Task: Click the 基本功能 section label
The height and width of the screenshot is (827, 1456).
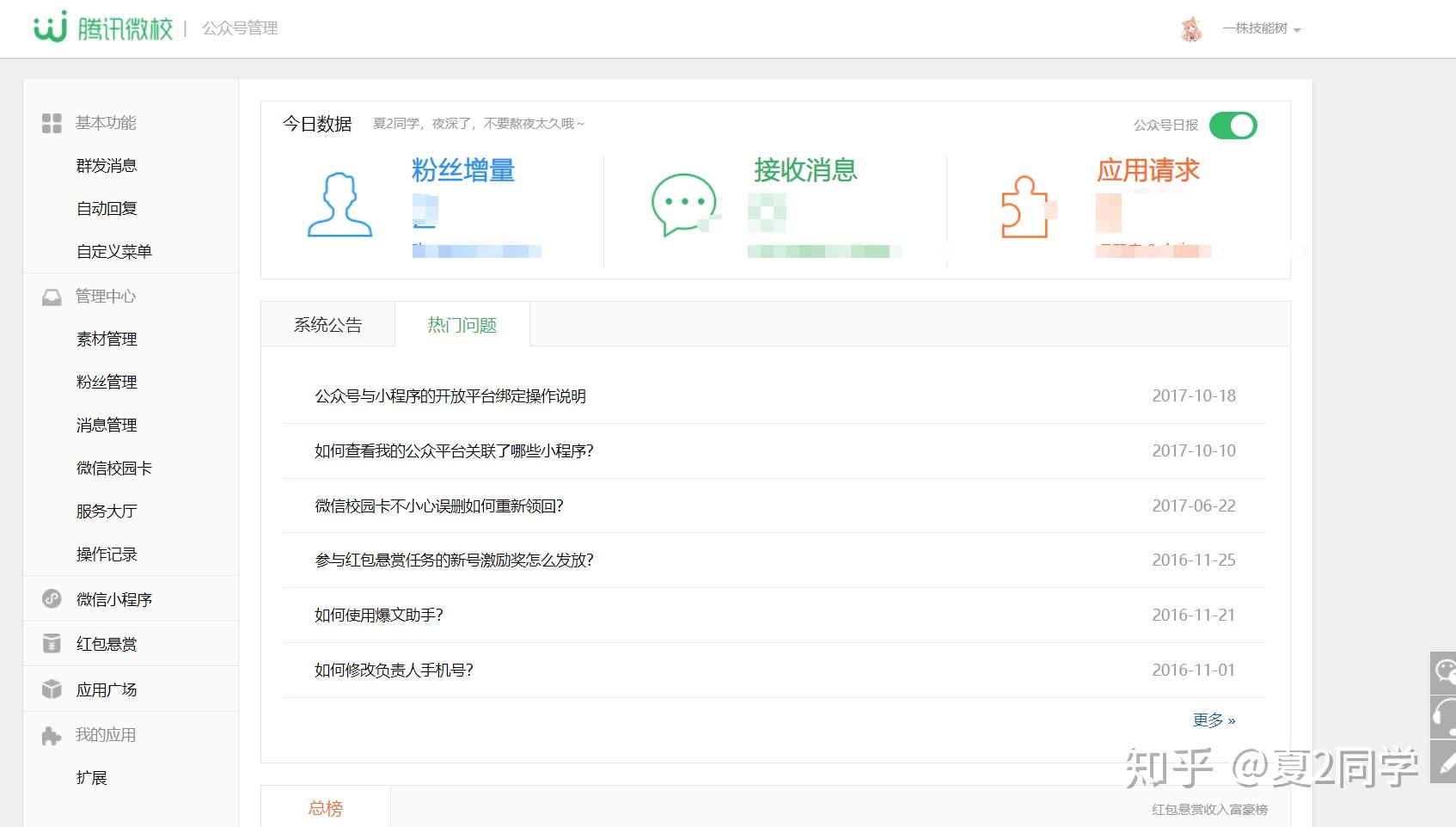Action: point(106,123)
